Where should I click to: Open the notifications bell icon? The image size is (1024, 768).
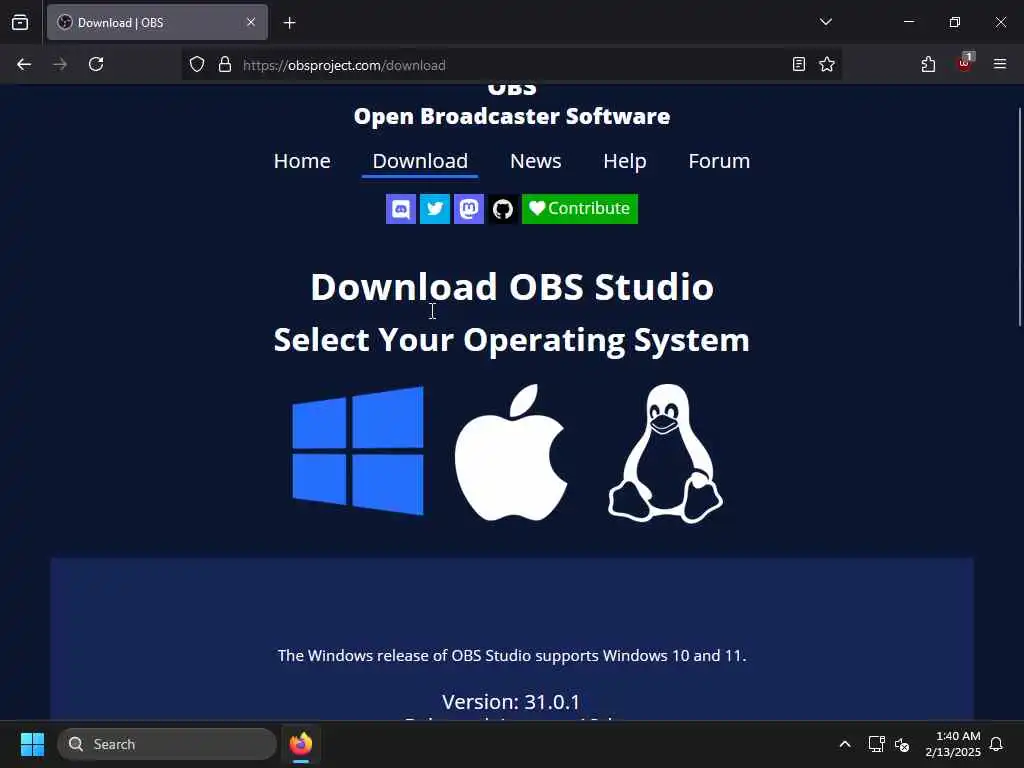click(996, 744)
